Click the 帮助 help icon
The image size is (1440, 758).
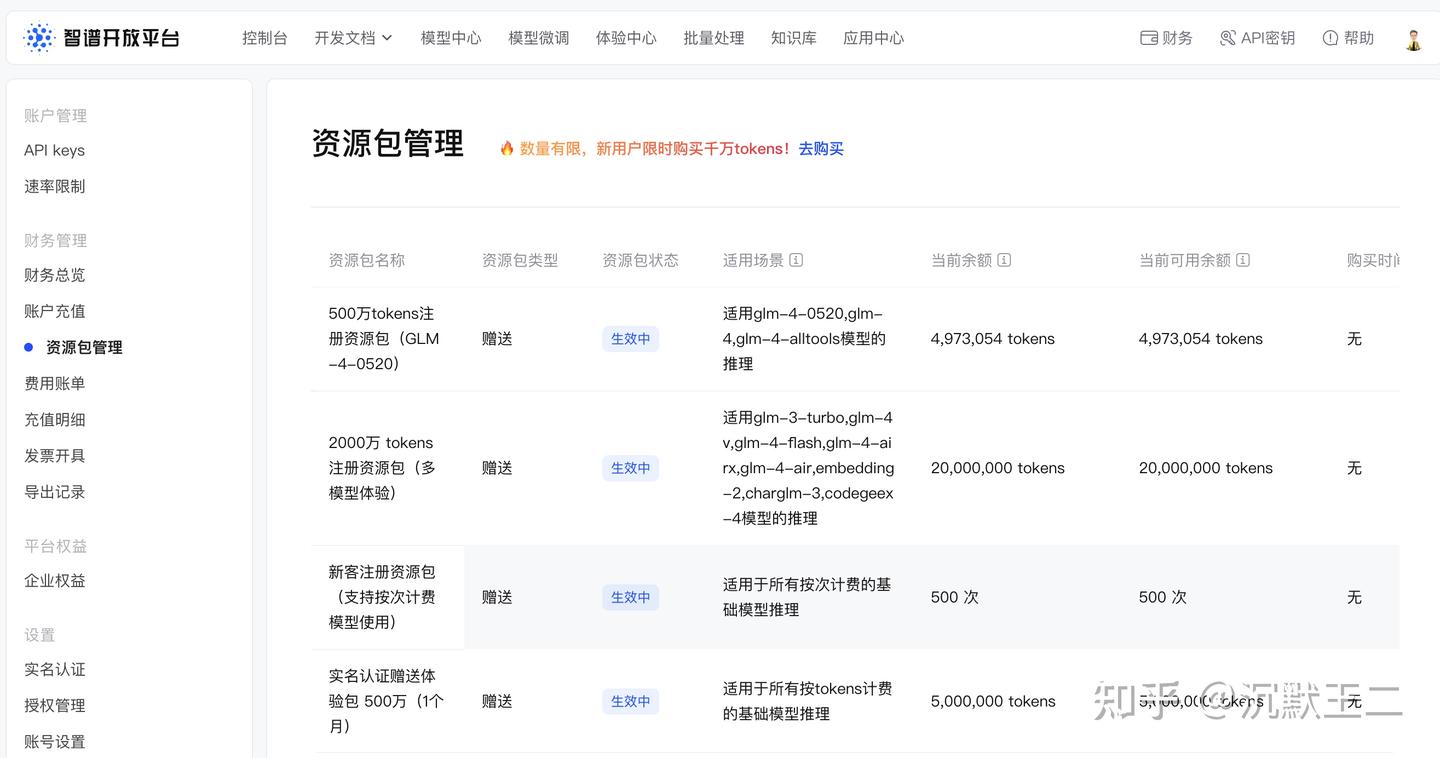pos(1330,38)
